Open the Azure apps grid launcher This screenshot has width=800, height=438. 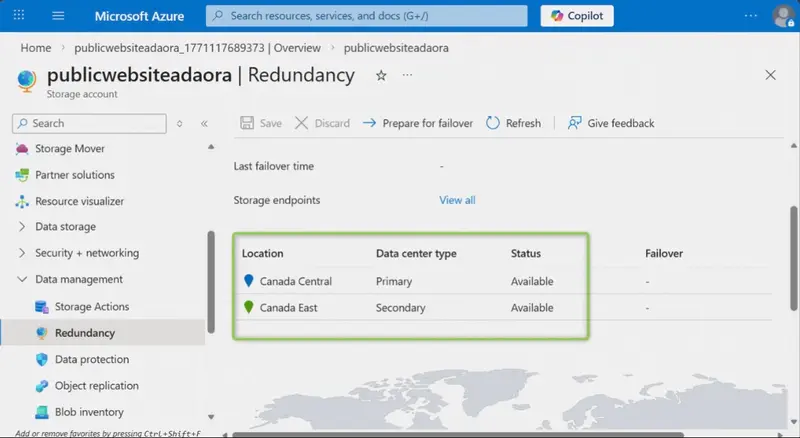tap(19, 15)
